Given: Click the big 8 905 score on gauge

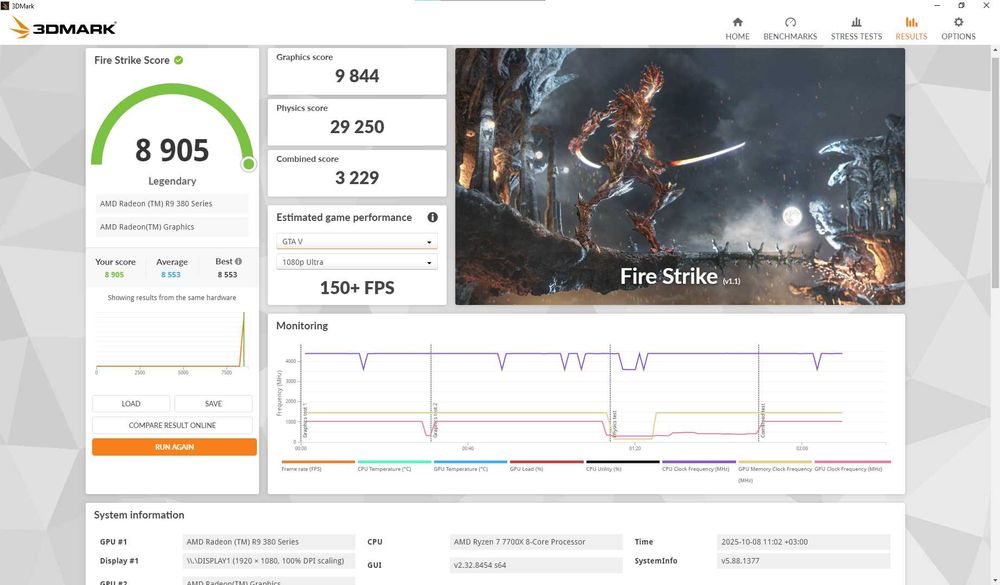Looking at the screenshot, I should point(172,151).
